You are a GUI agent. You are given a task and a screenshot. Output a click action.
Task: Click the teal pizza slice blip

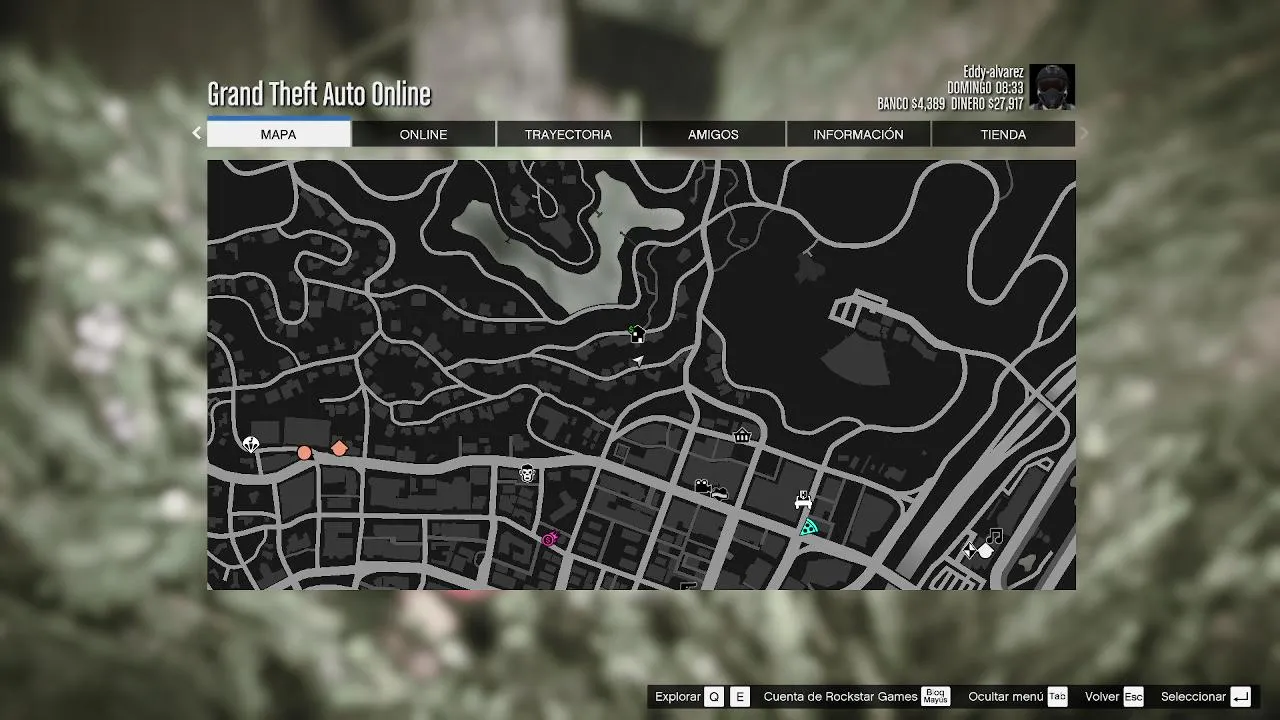[808, 527]
